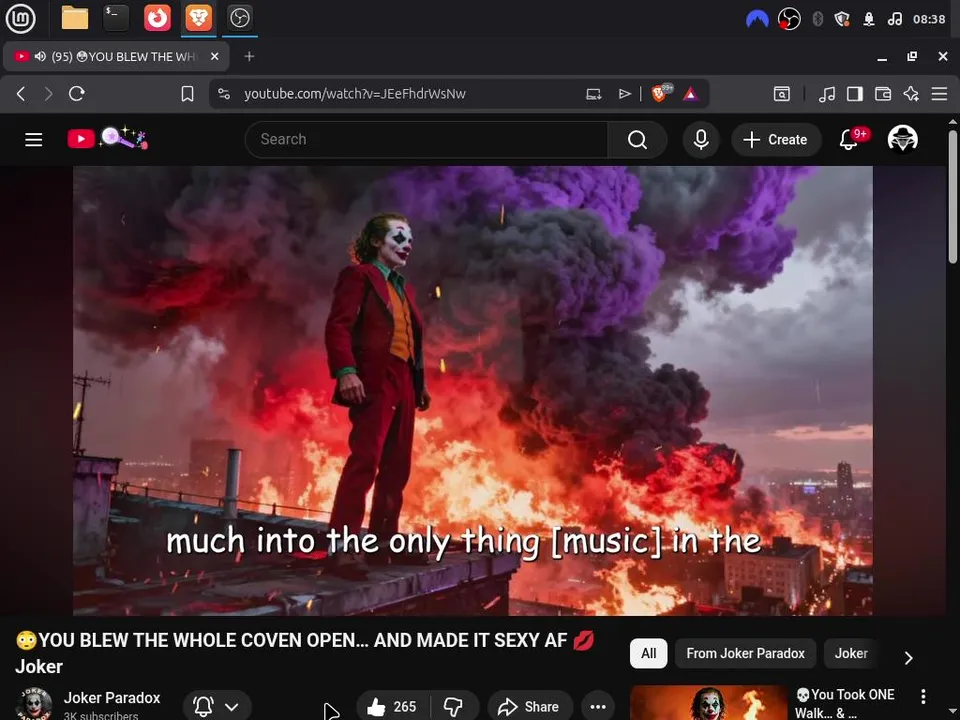The width and height of the screenshot is (960, 720).
Task: Open the NordVPN tray icon
Action: pyautogui.click(x=757, y=19)
